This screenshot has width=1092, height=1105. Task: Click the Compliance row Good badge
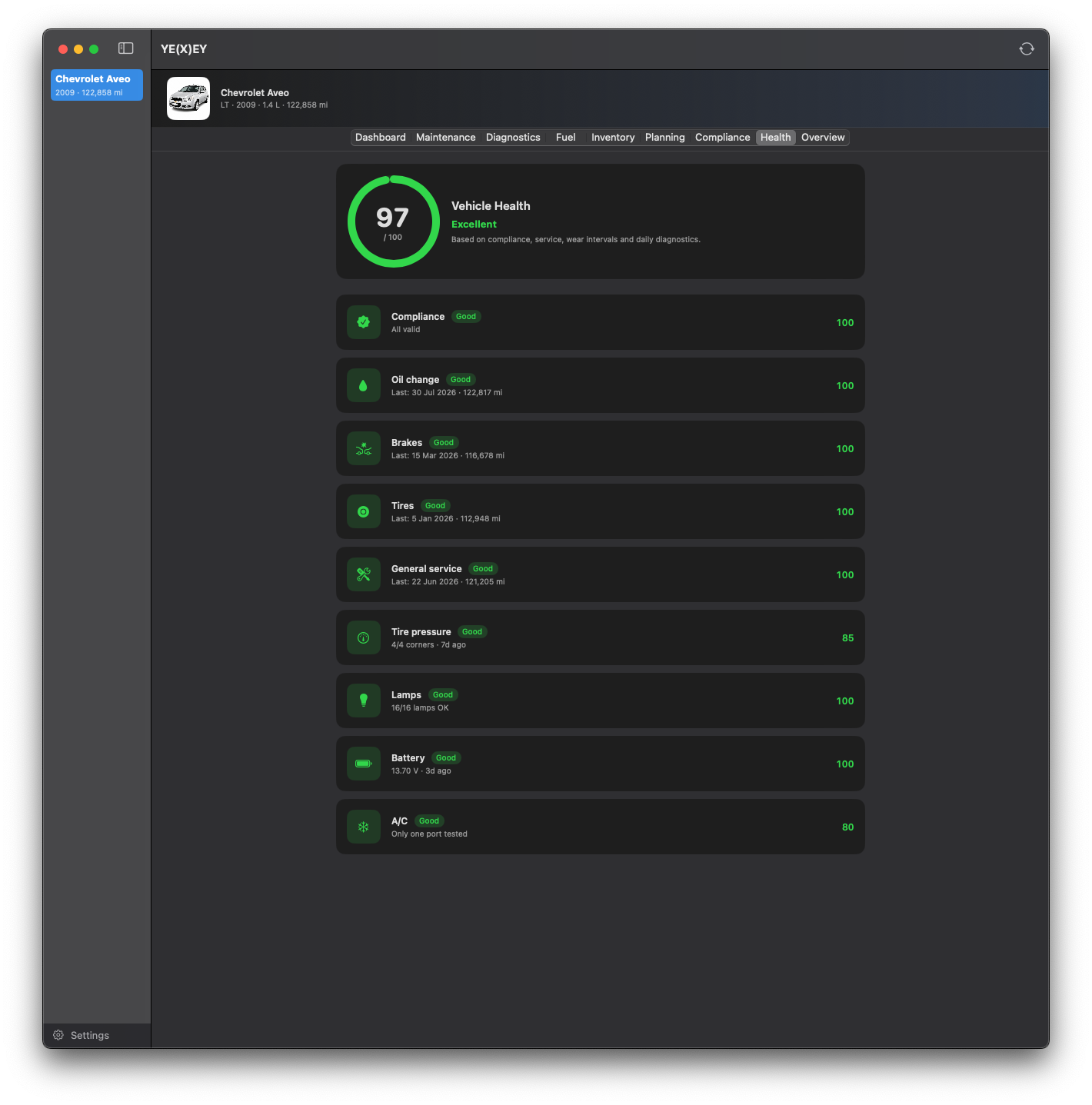click(466, 317)
